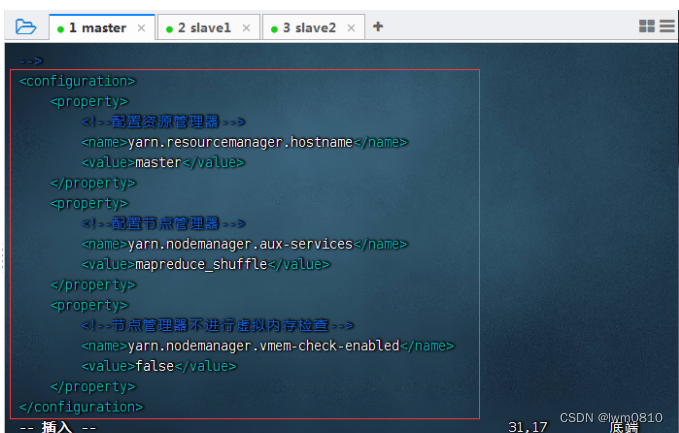The image size is (679, 433).
Task: Switch to the 2 slave1 tab
Action: 209,28
